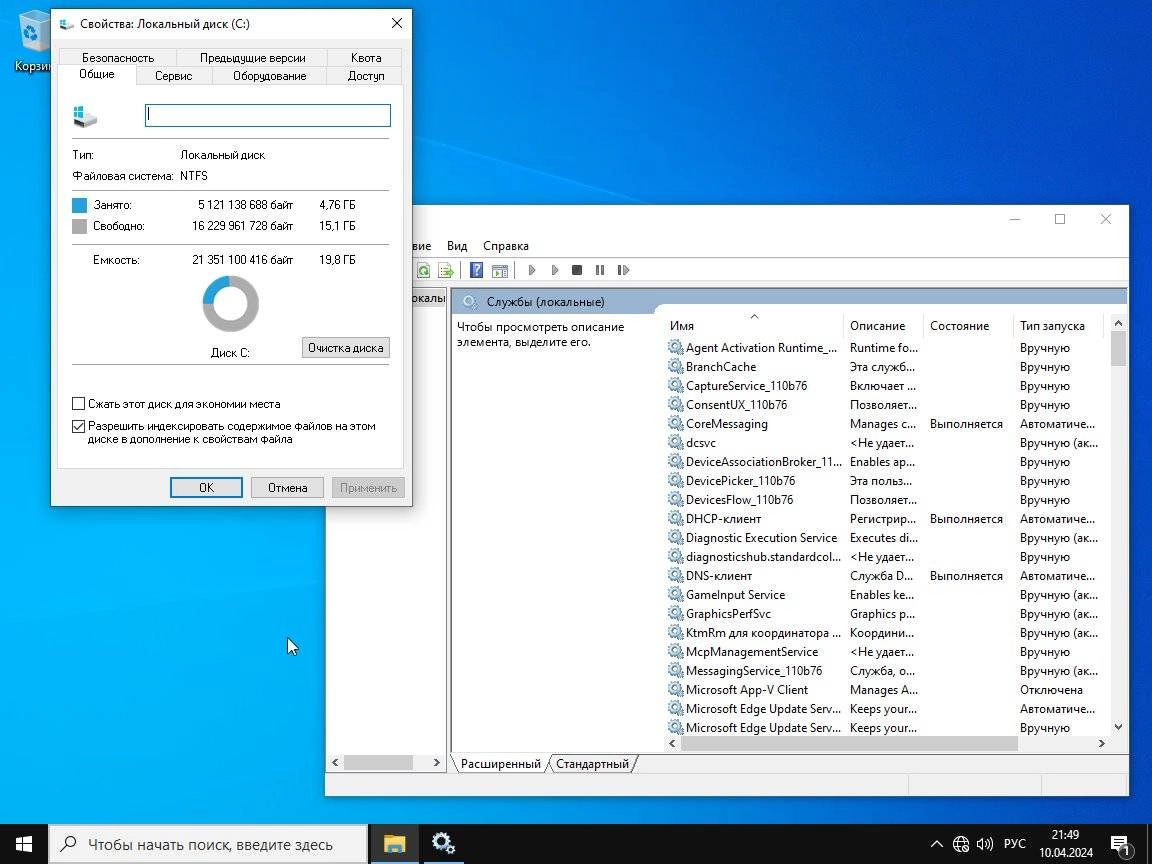The image size is (1152, 864).
Task: Switch to the Стандартный view tab
Action: (592, 764)
